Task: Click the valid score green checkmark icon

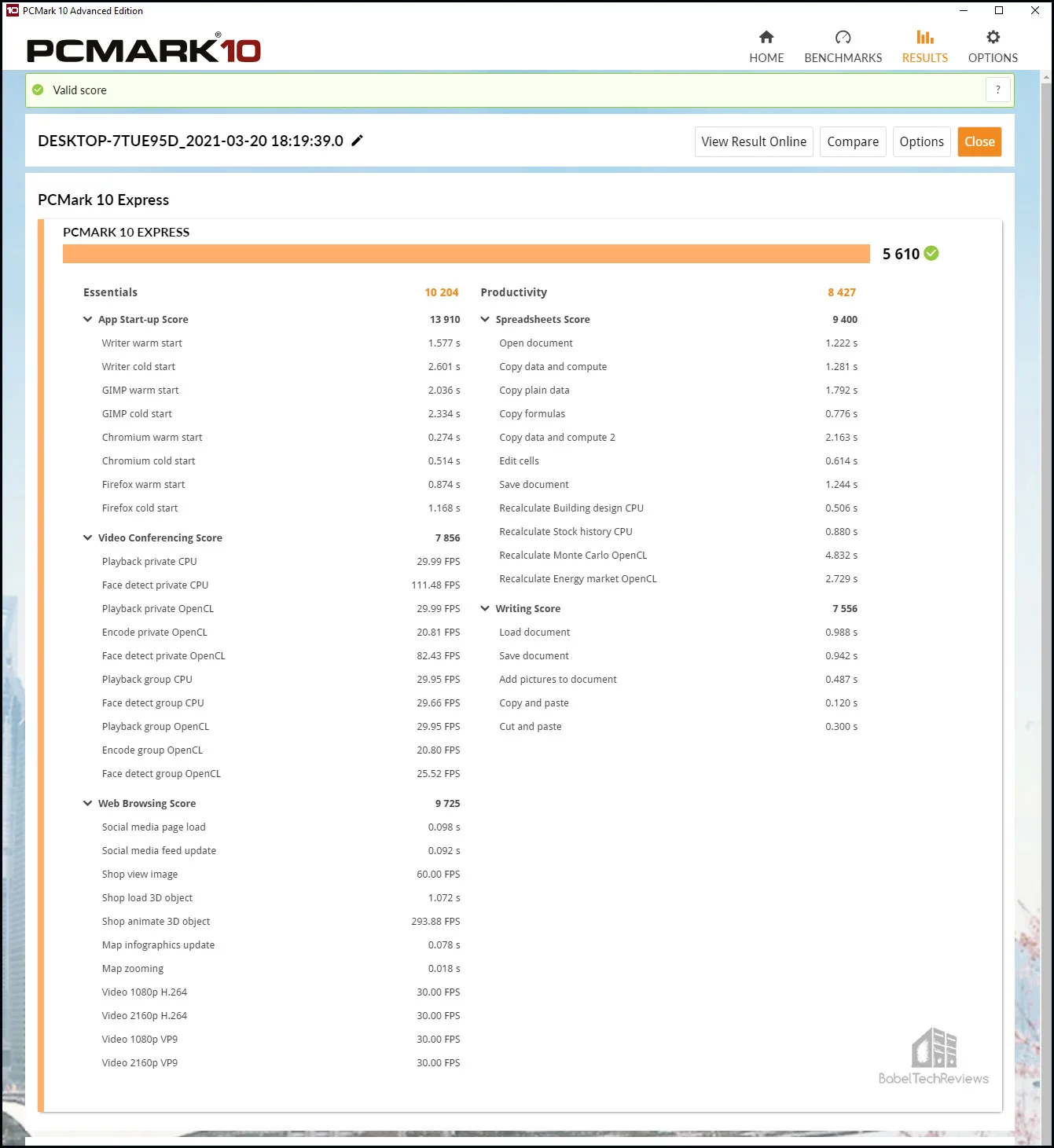Action: click(x=38, y=90)
